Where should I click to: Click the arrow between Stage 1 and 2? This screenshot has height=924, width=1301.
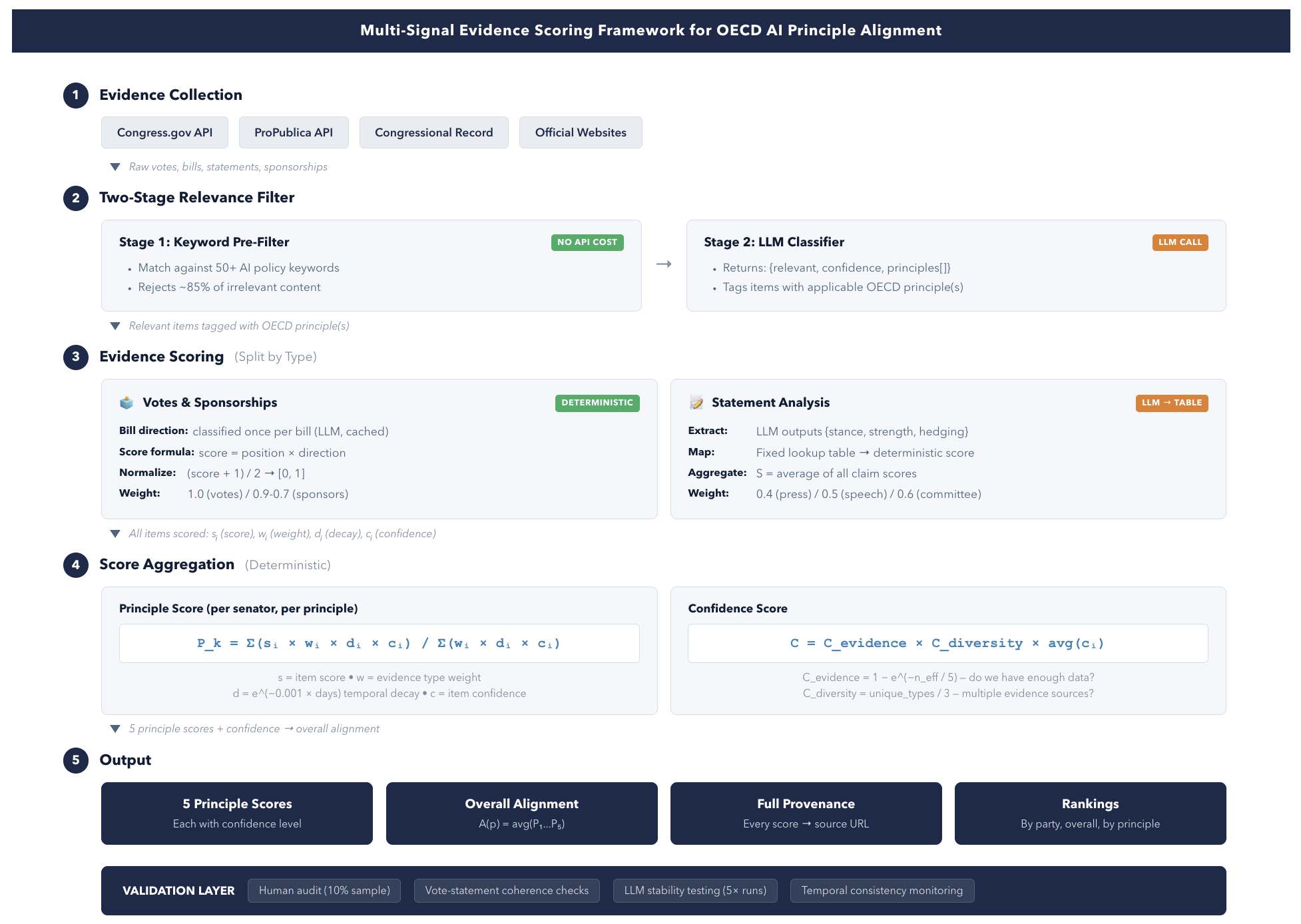coord(664,264)
